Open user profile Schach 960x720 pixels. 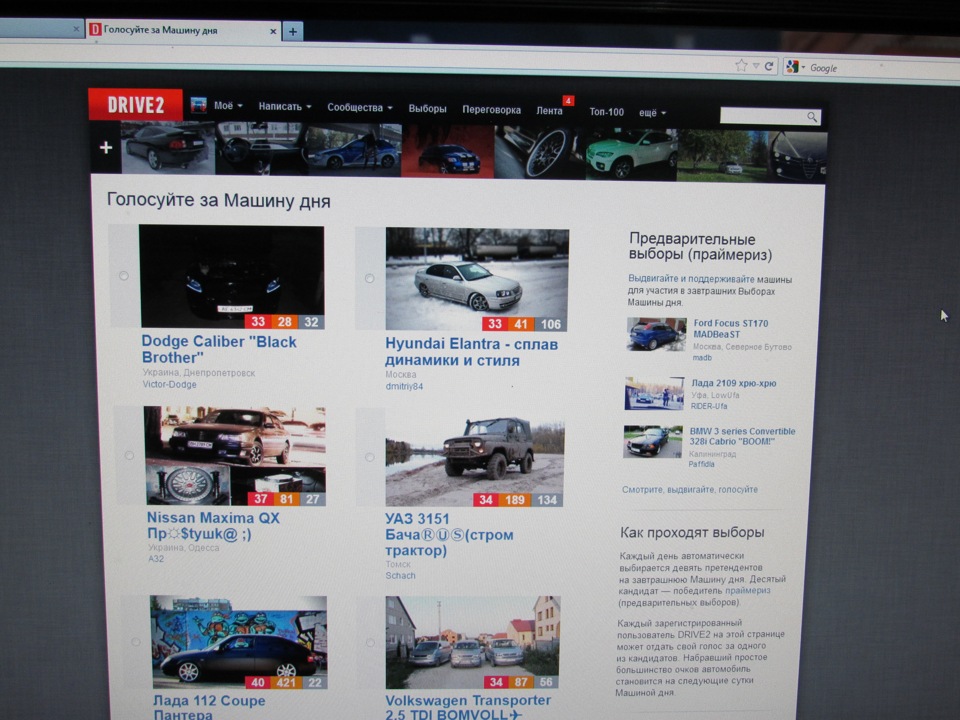pyautogui.click(x=400, y=576)
